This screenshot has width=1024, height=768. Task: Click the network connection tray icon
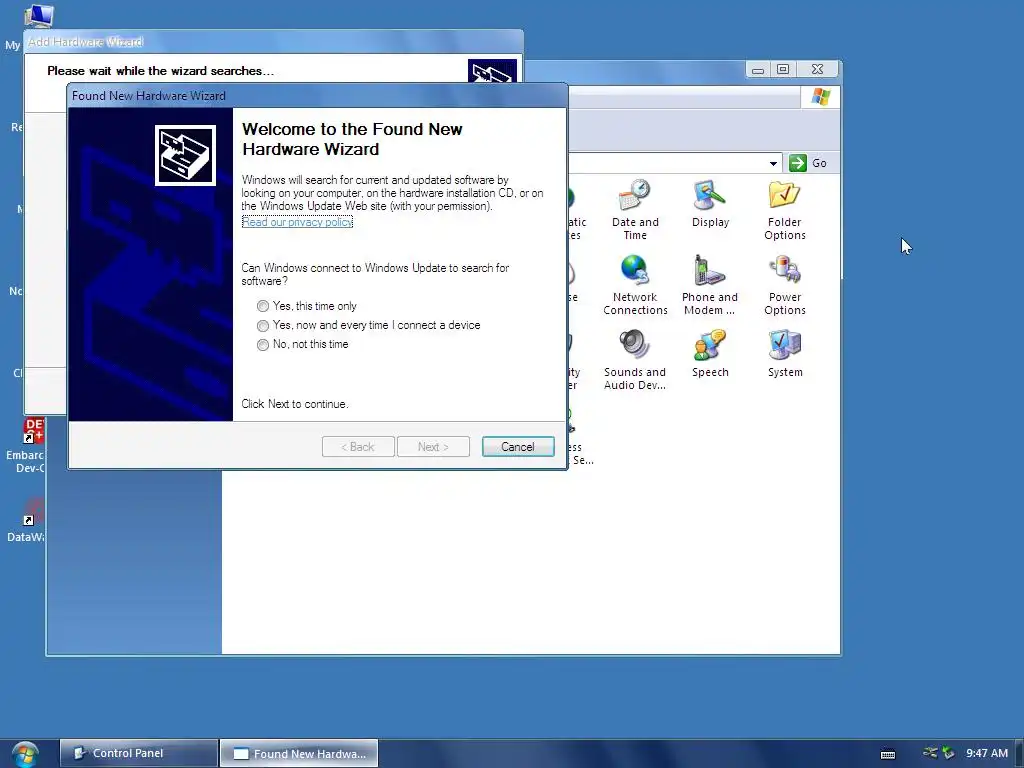tap(930, 752)
